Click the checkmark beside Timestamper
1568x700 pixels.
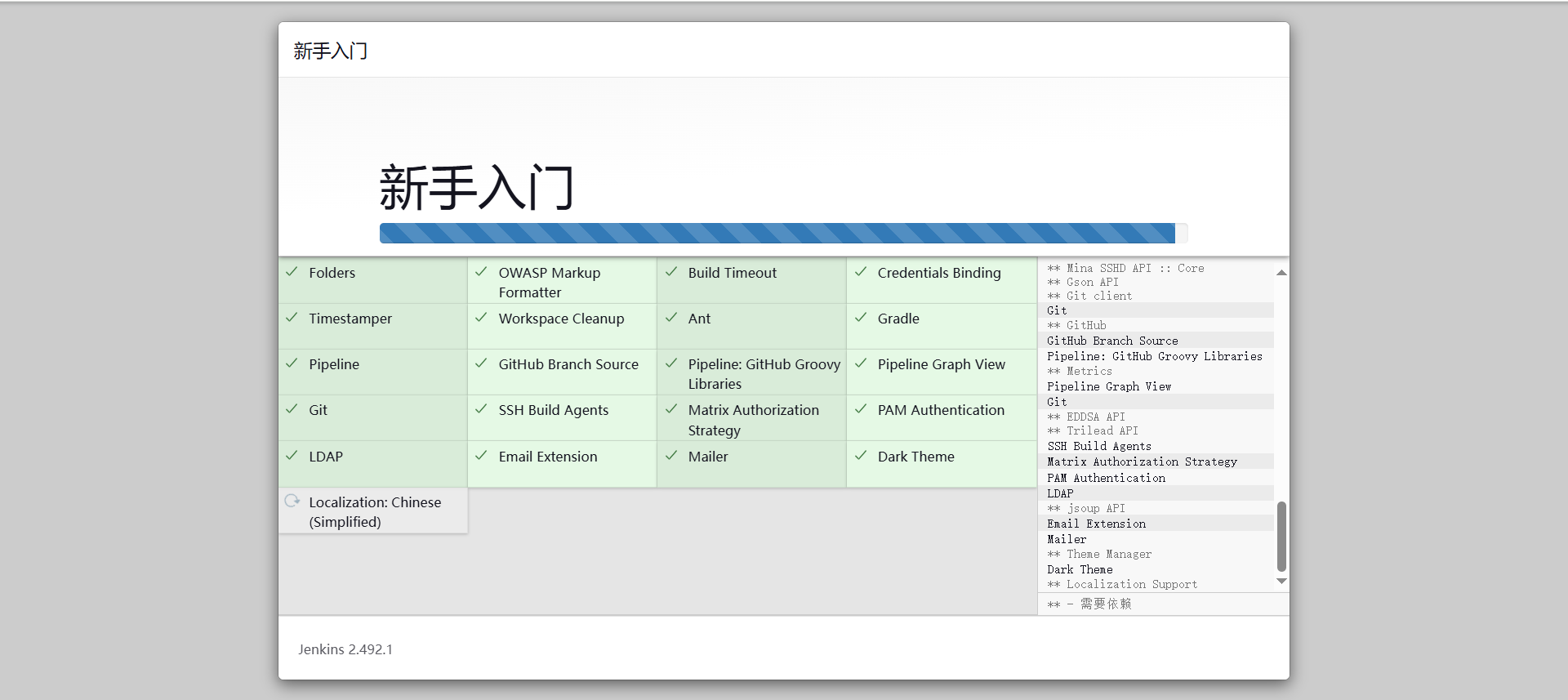(x=292, y=318)
